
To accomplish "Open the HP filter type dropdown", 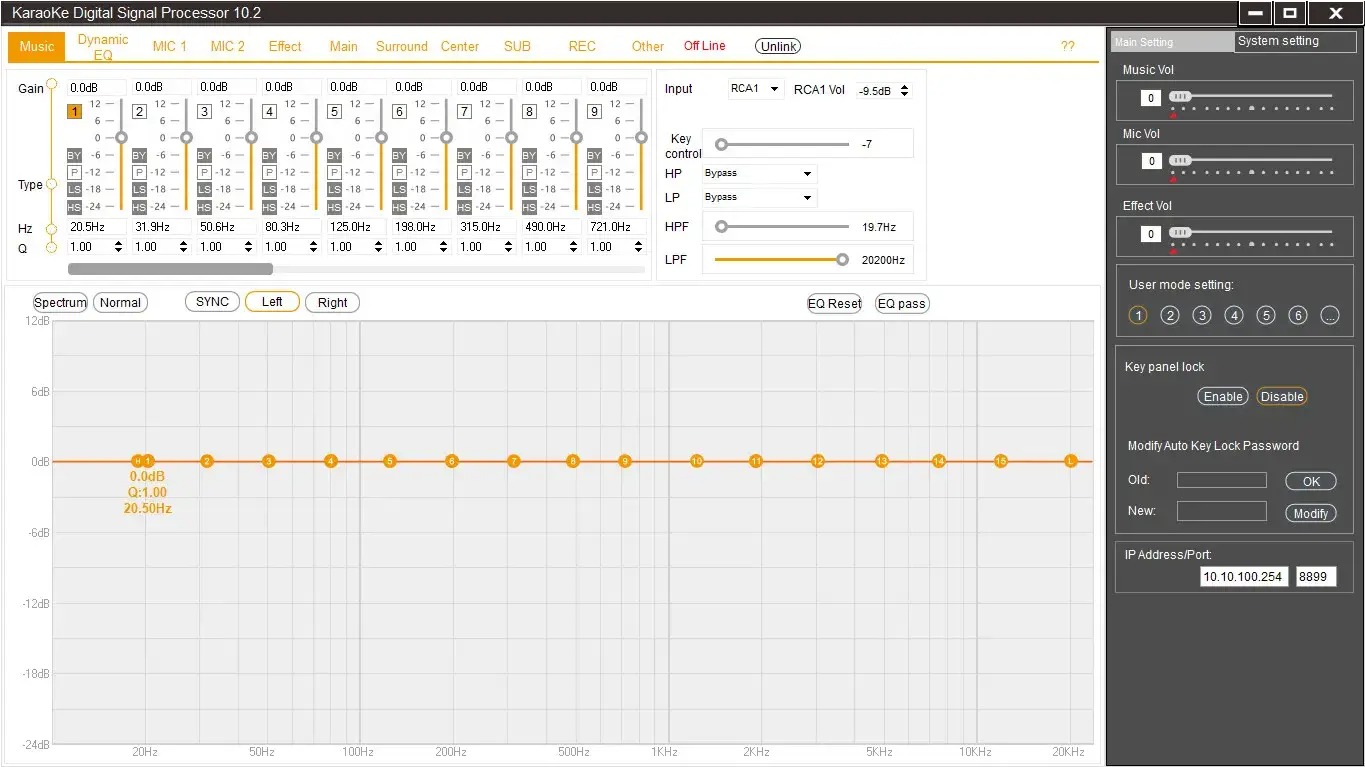I will tap(759, 173).
